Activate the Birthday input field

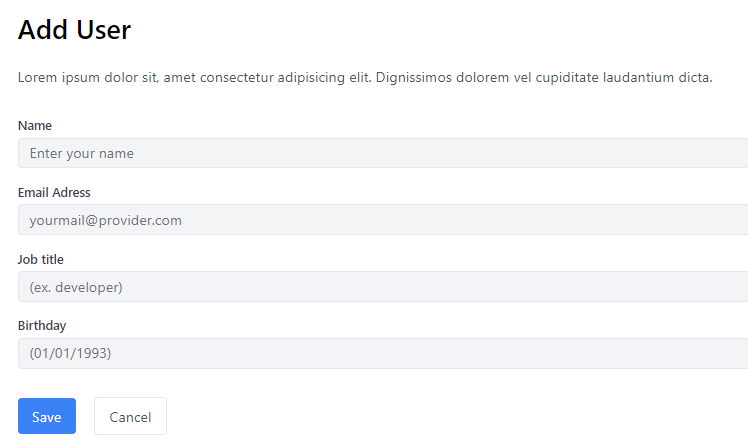[x=383, y=353]
